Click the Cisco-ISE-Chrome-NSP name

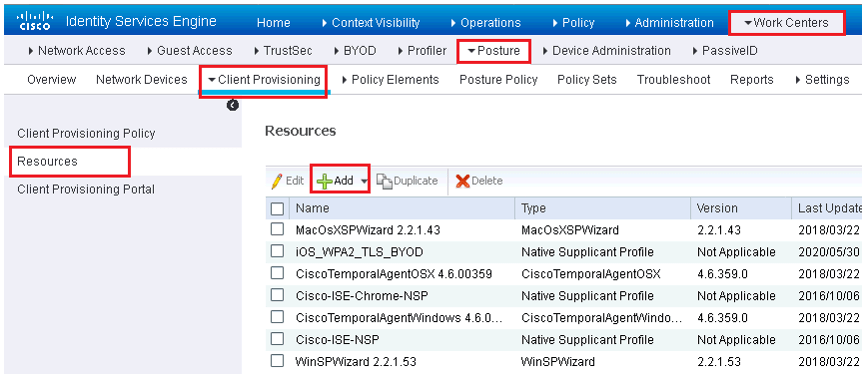pos(362,296)
